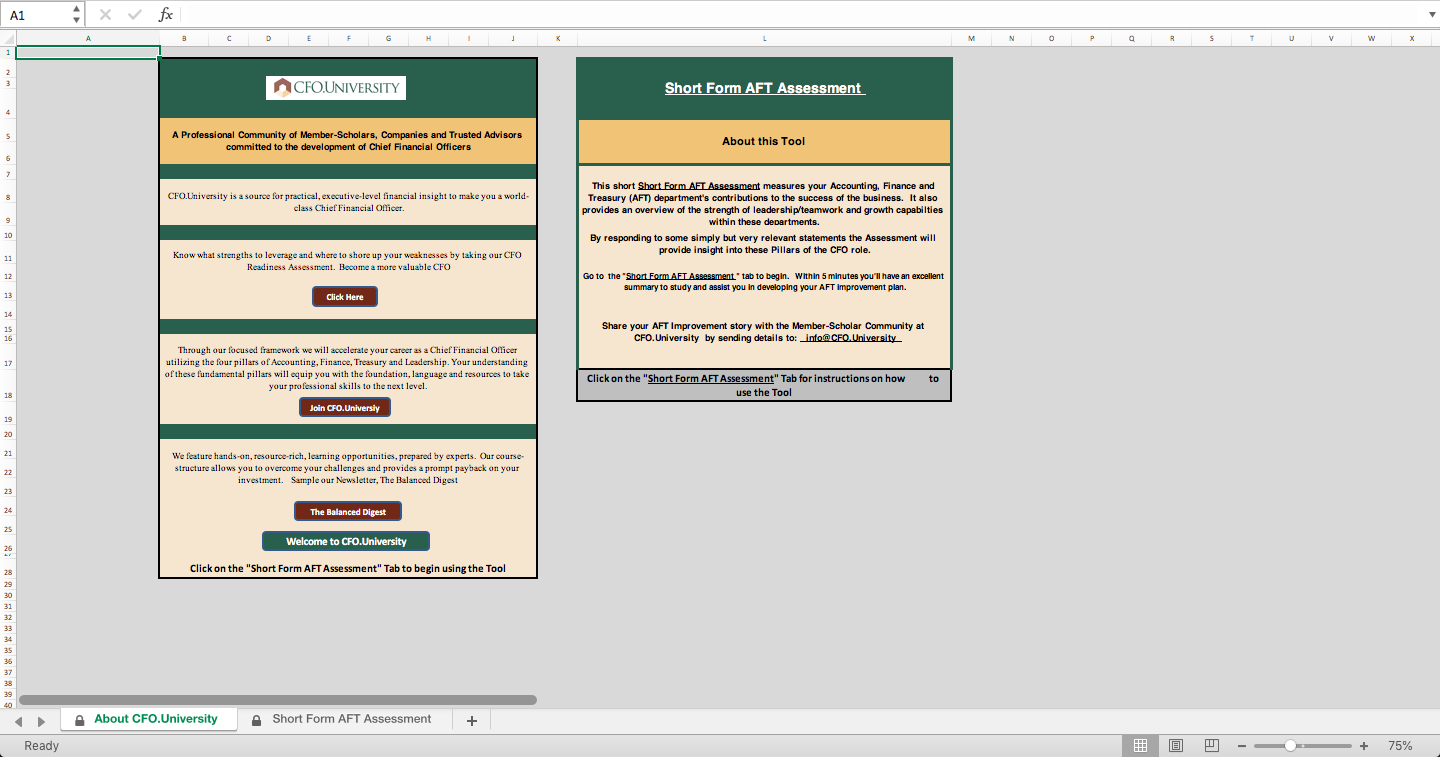Switch to Normal view icon
Image resolution: width=1440 pixels, height=757 pixels.
tap(1140, 746)
